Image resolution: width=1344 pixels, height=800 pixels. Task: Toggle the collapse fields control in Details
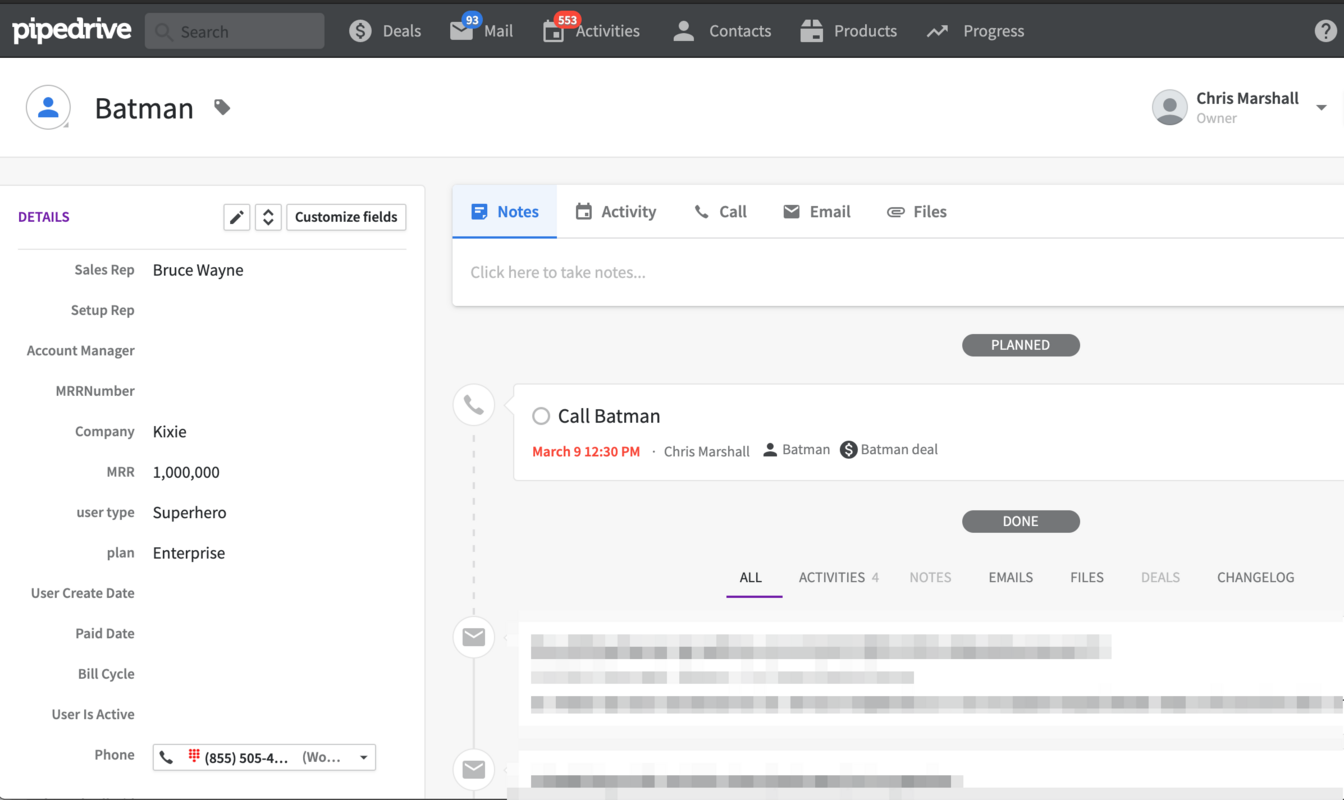(267, 216)
